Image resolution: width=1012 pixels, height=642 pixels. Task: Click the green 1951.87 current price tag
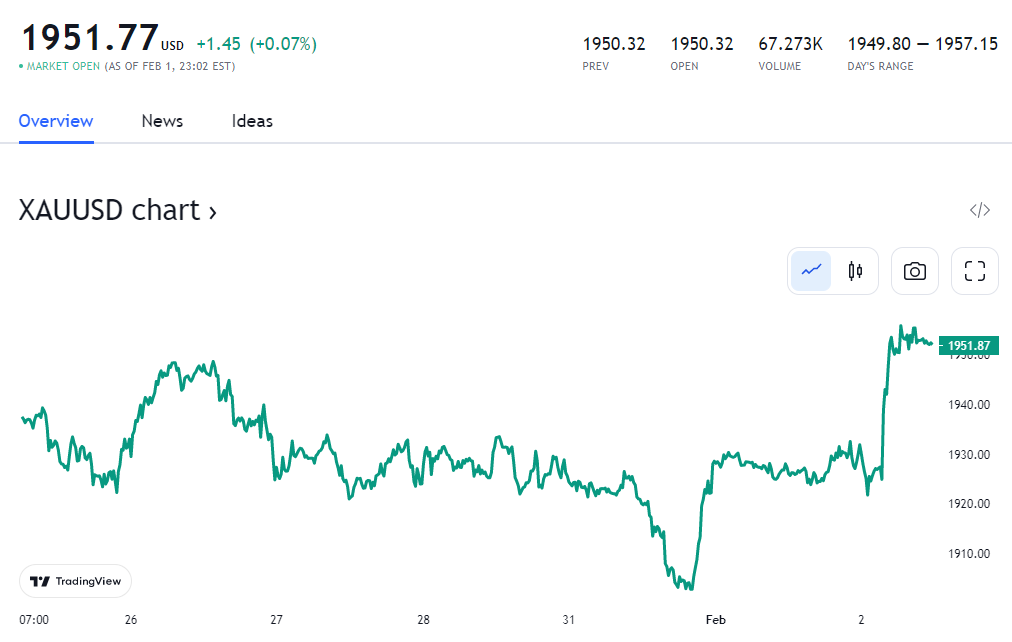point(968,346)
